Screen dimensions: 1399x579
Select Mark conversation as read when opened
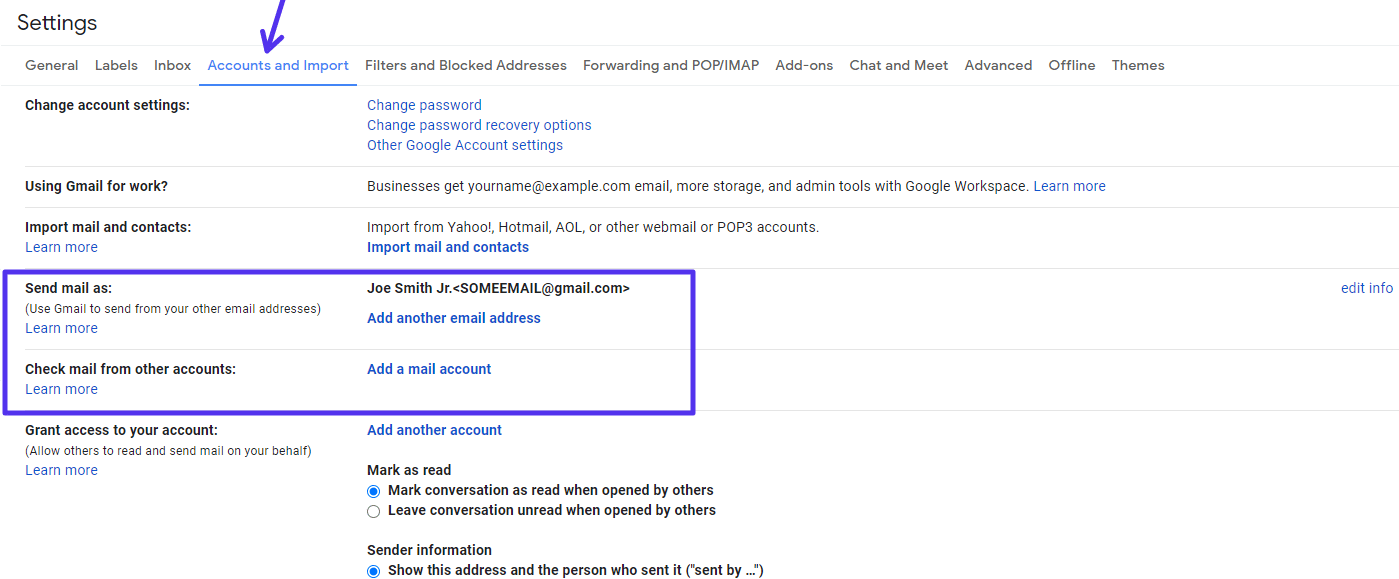[x=373, y=491]
